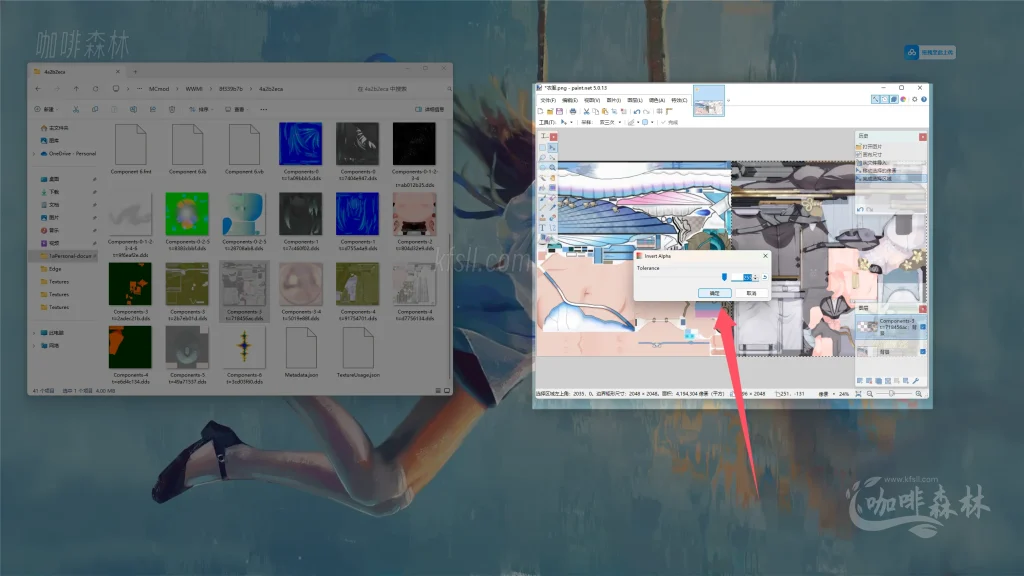Select the Ellipse Select tool

pyautogui.click(x=543, y=168)
